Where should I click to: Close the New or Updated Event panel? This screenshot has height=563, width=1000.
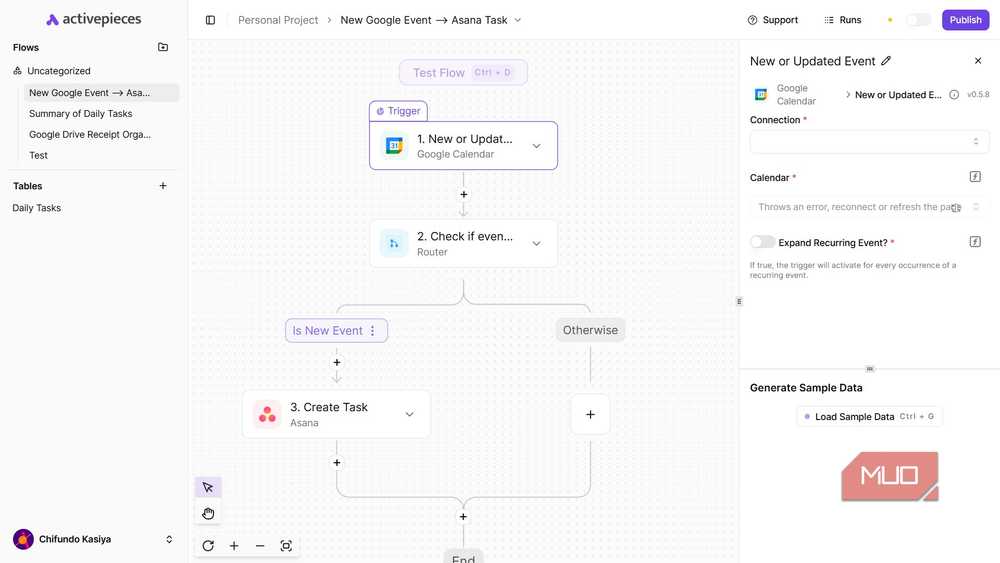point(978,61)
